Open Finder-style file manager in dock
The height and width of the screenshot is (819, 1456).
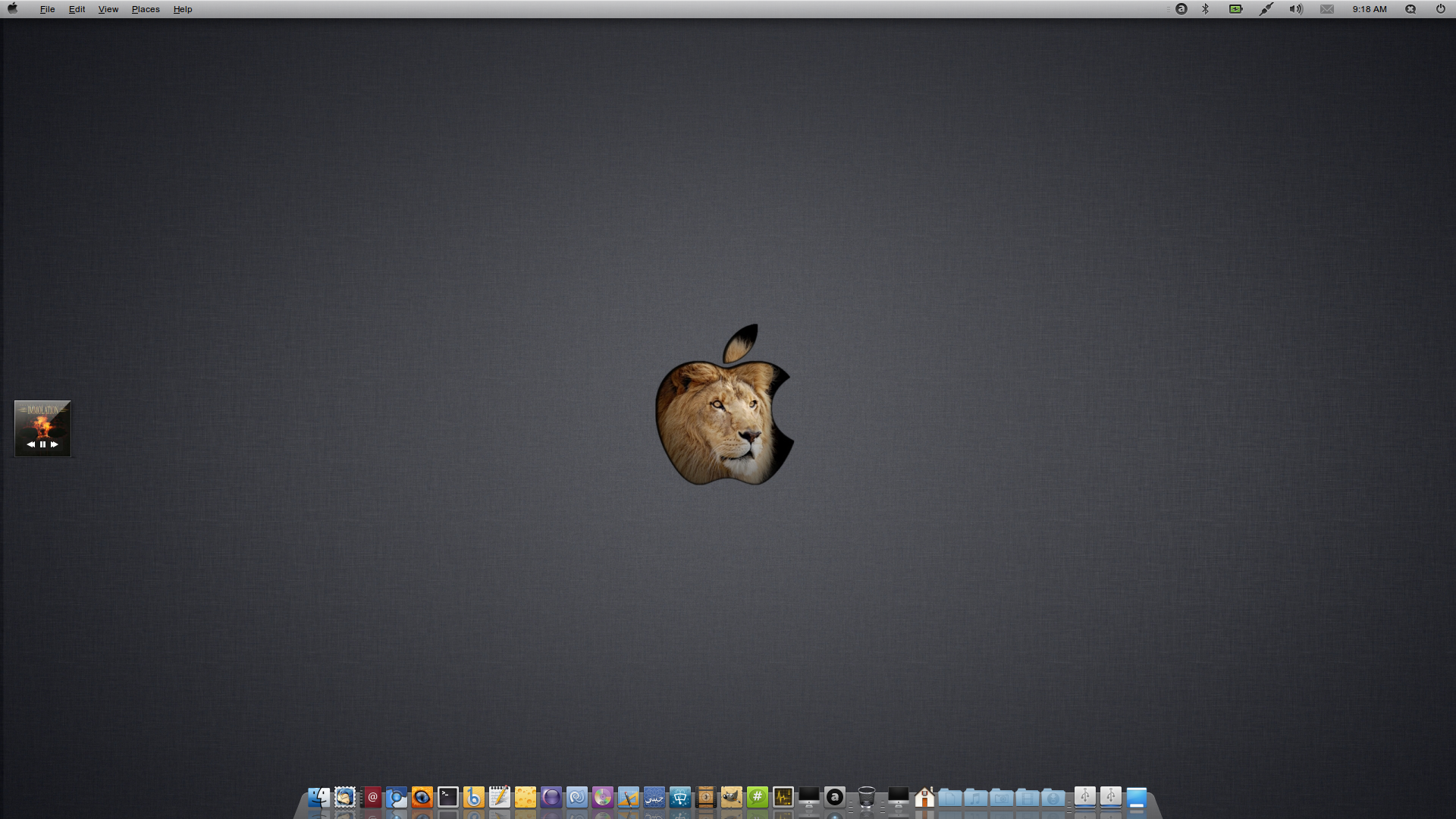click(318, 798)
